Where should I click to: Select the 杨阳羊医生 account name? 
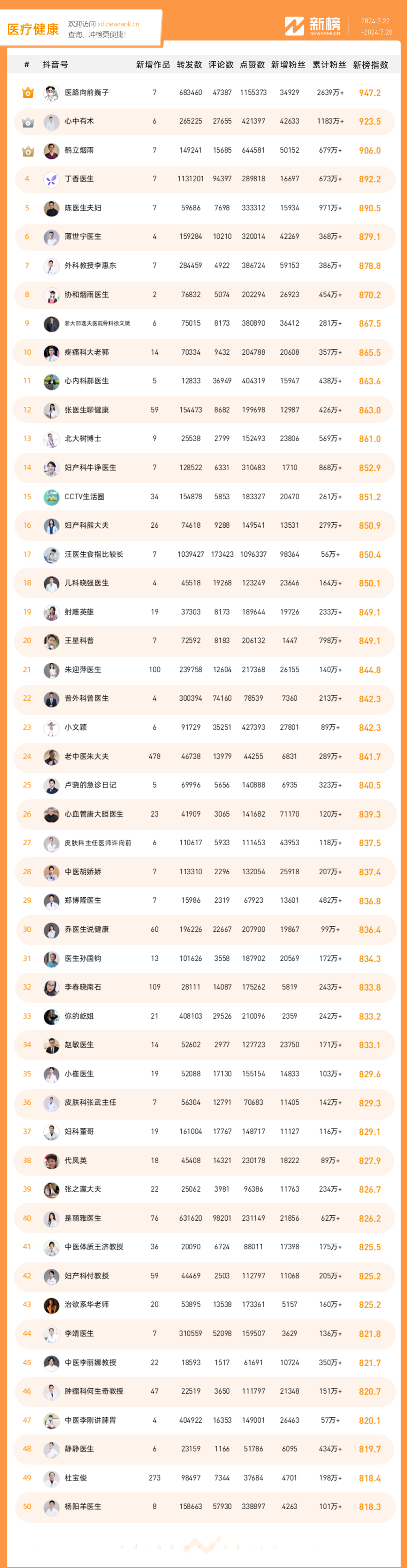[83, 1507]
